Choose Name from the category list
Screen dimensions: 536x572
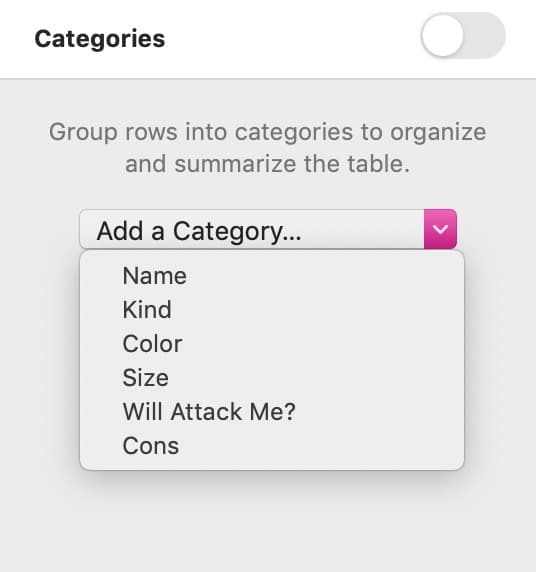tap(272, 276)
